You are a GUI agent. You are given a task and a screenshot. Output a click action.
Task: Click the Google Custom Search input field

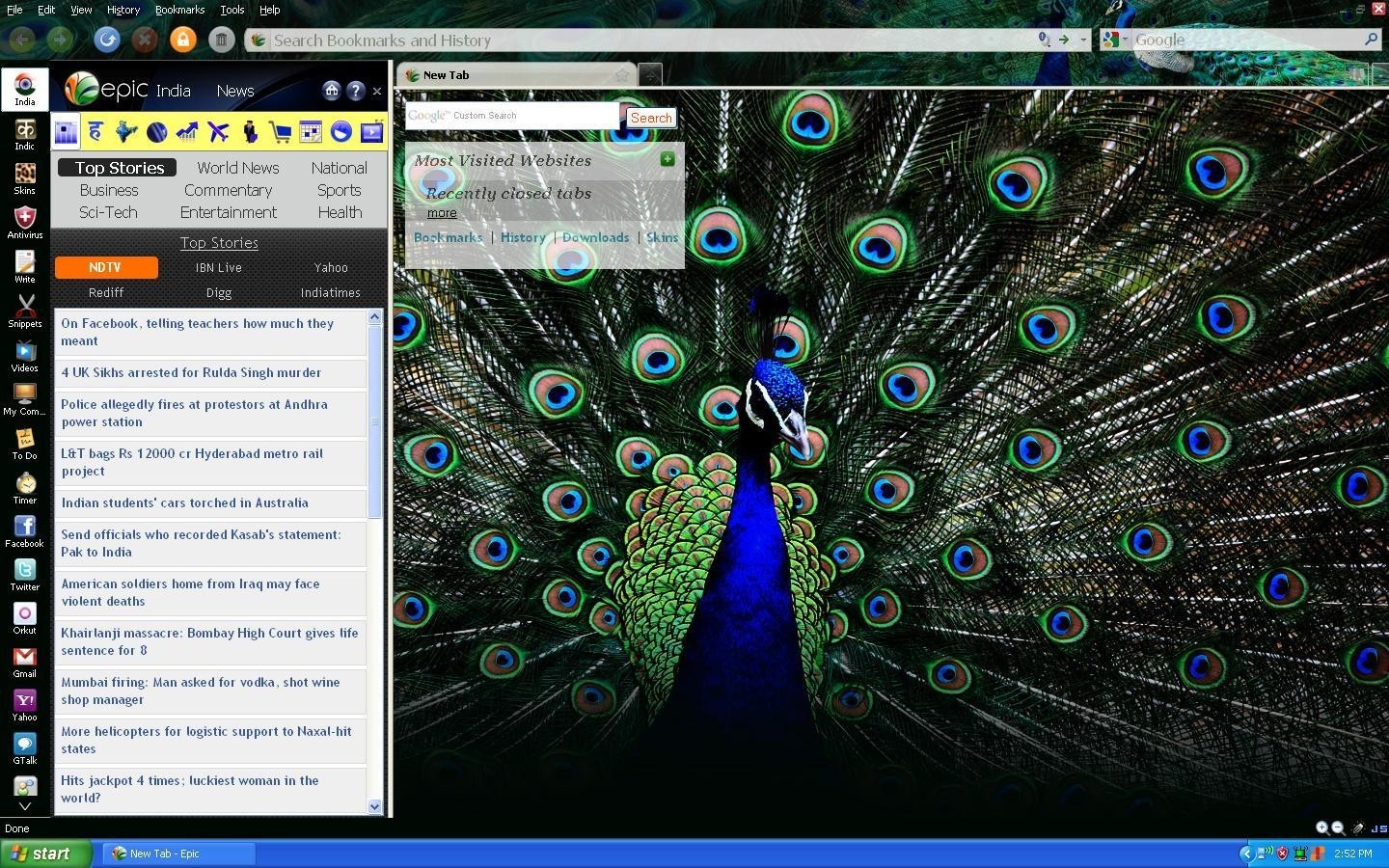(x=511, y=116)
